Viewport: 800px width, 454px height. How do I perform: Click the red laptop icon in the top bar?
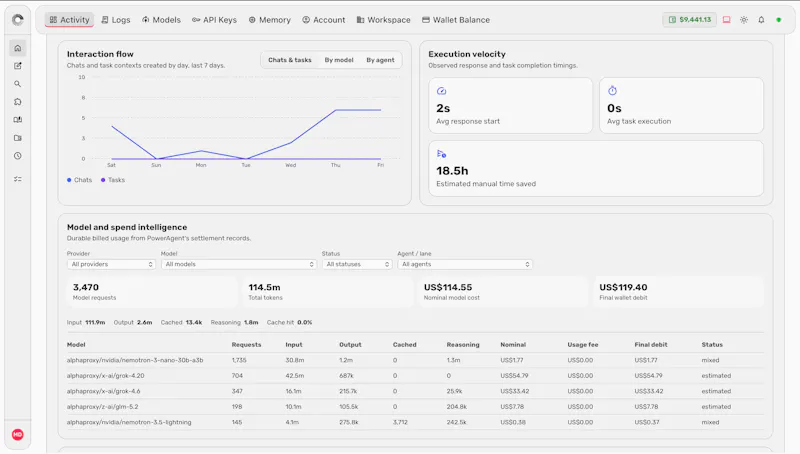727,20
